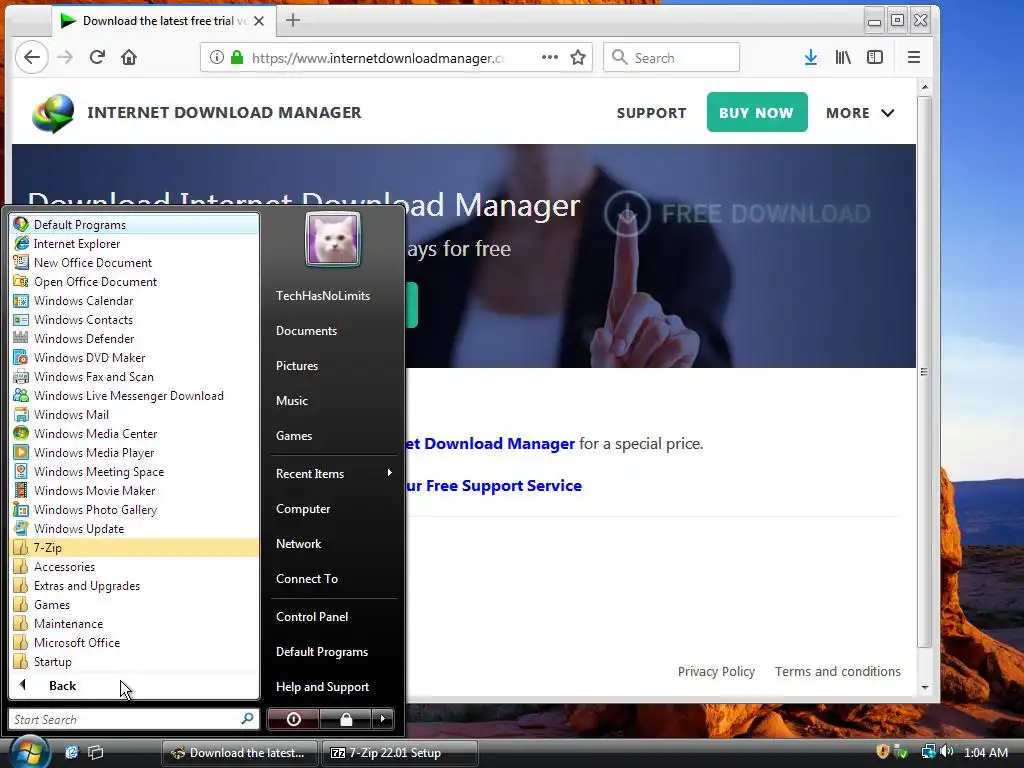This screenshot has width=1024, height=768.
Task: Click the Internet Download Manager logo
Action: [53, 113]
